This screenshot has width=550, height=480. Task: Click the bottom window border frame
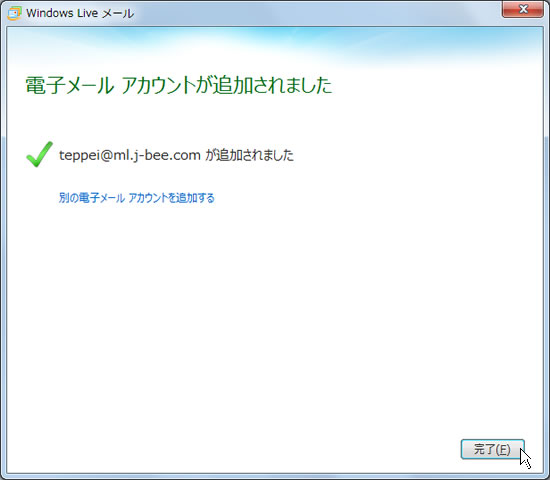[x=275, y=476]
